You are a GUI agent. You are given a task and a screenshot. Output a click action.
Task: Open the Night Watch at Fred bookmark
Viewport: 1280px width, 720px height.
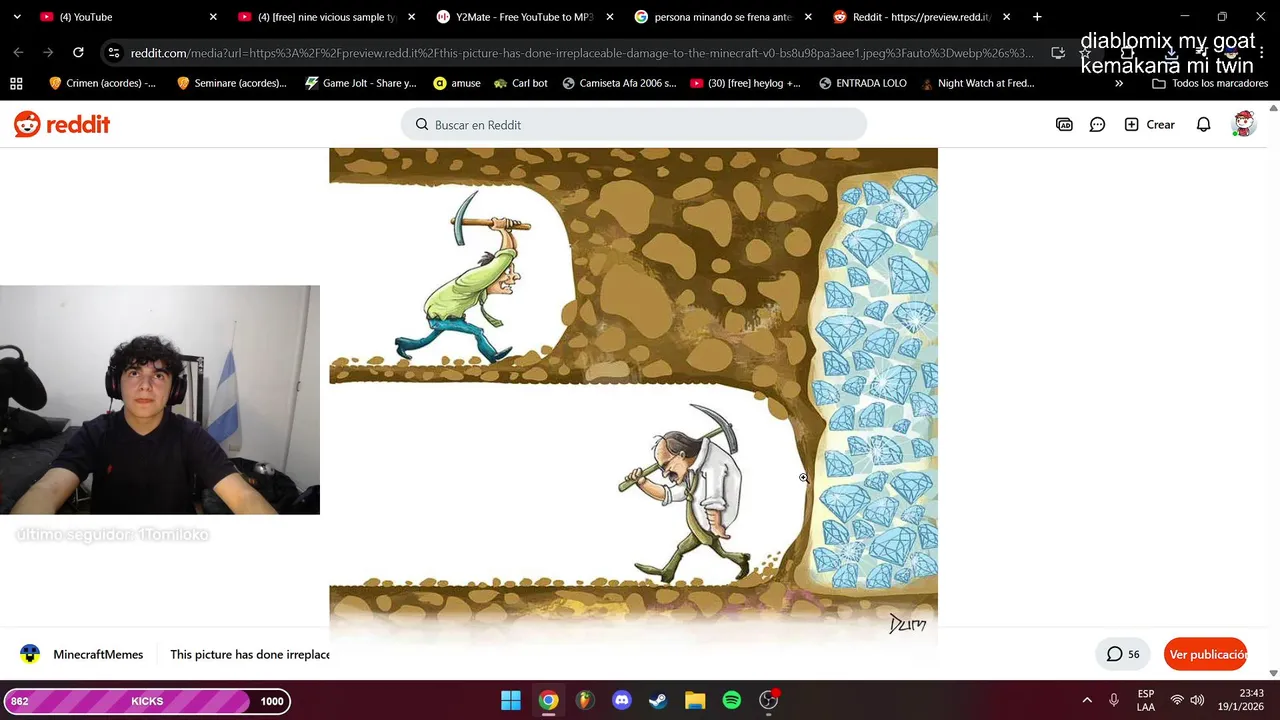978,83
